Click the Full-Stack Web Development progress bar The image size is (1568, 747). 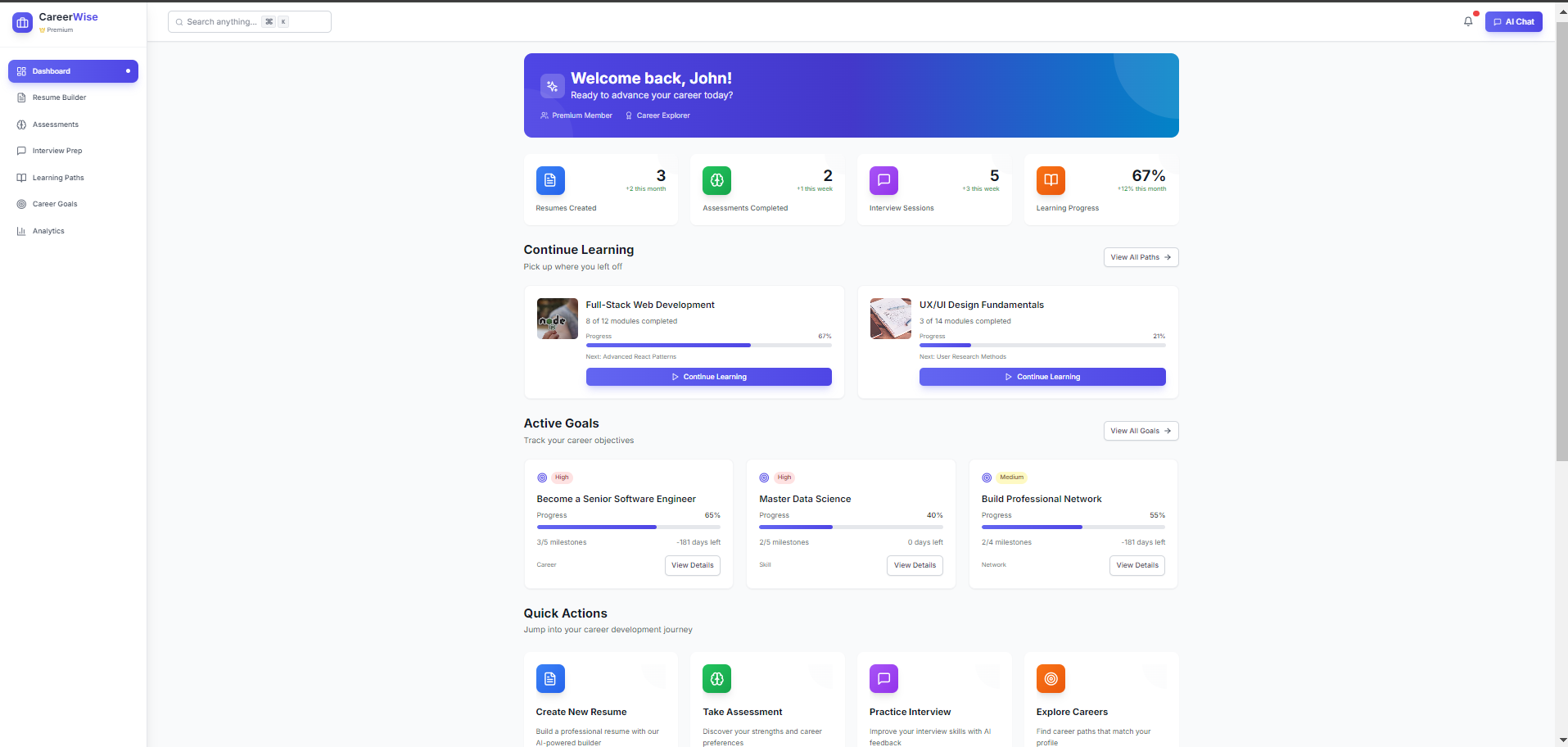point(708,346)
